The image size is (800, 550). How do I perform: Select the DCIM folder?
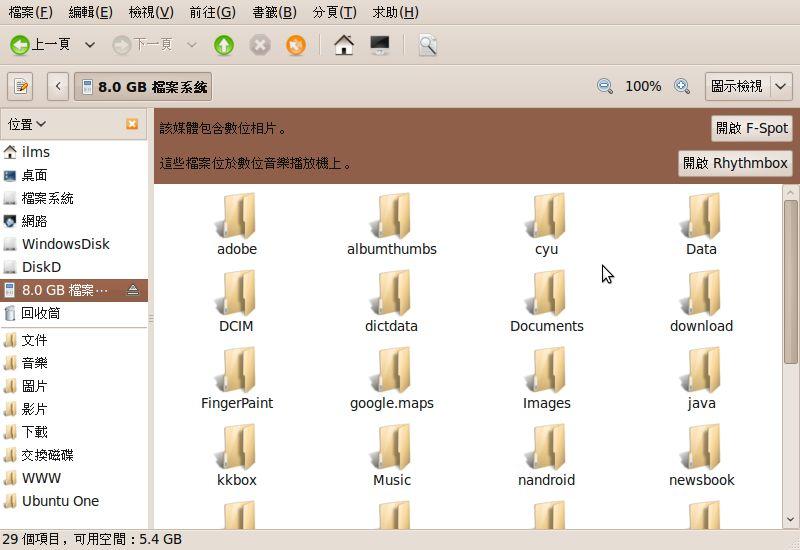point(236,301)
